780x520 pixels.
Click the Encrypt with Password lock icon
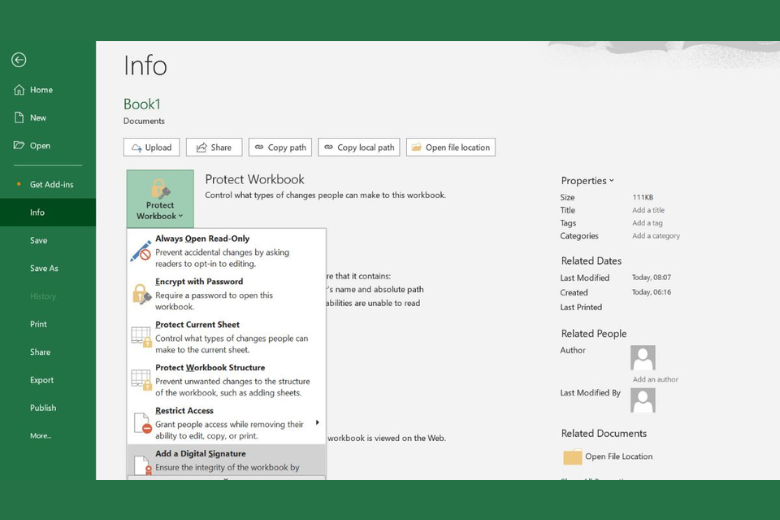coord(141,294)
